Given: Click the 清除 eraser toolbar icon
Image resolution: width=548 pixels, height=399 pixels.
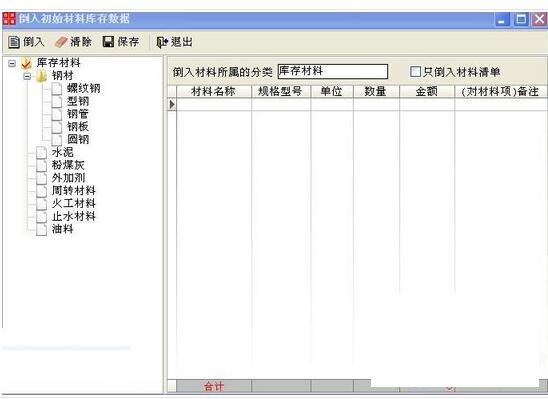Looking at the screenshot, I should click(x=61, y=42).
